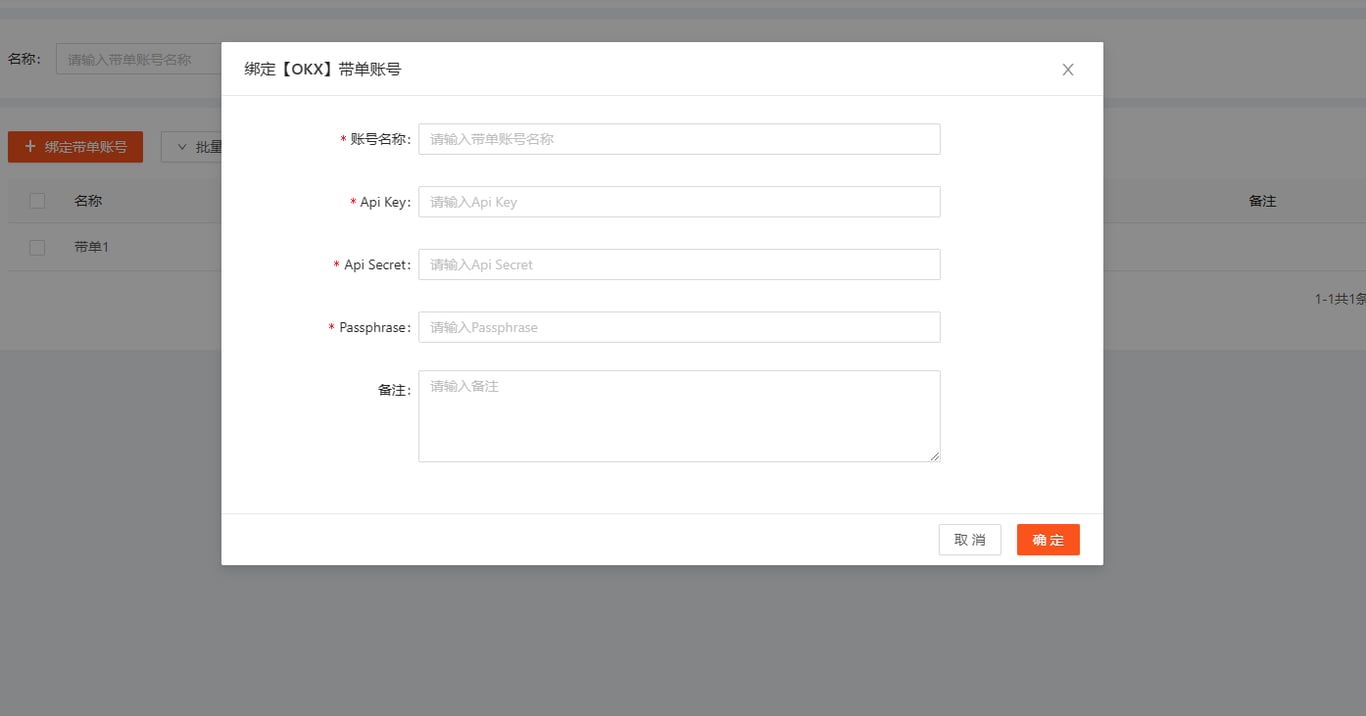Close the OKX bind account dialog
This screenshot has width=1366, height=716.
[1068, 70]
